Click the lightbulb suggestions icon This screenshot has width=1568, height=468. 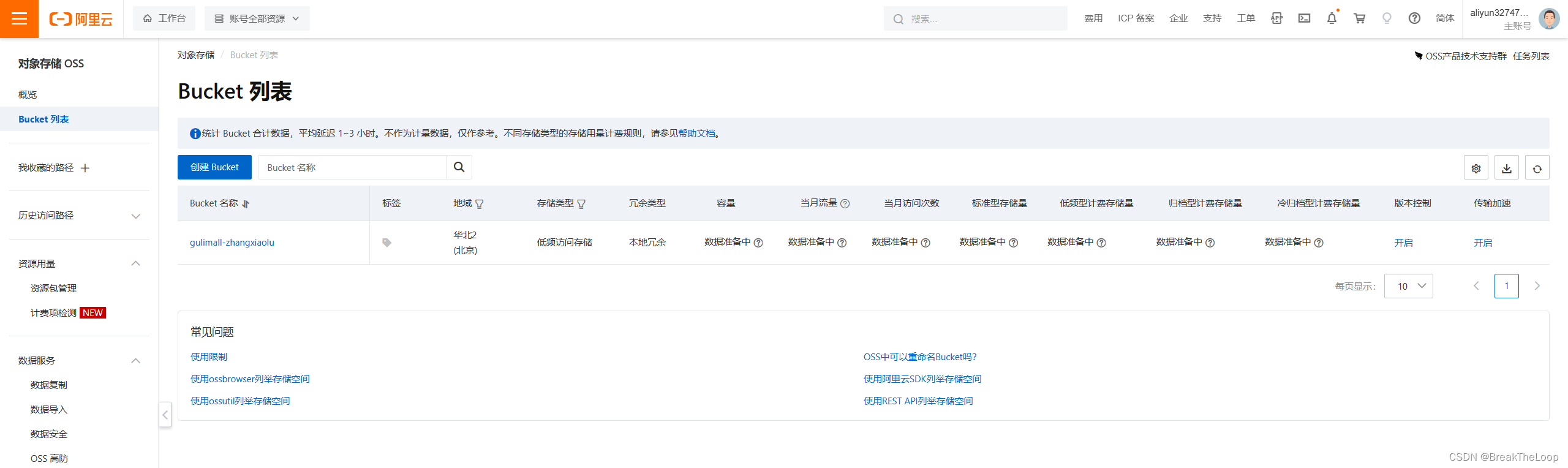(x=1387, y=18)
